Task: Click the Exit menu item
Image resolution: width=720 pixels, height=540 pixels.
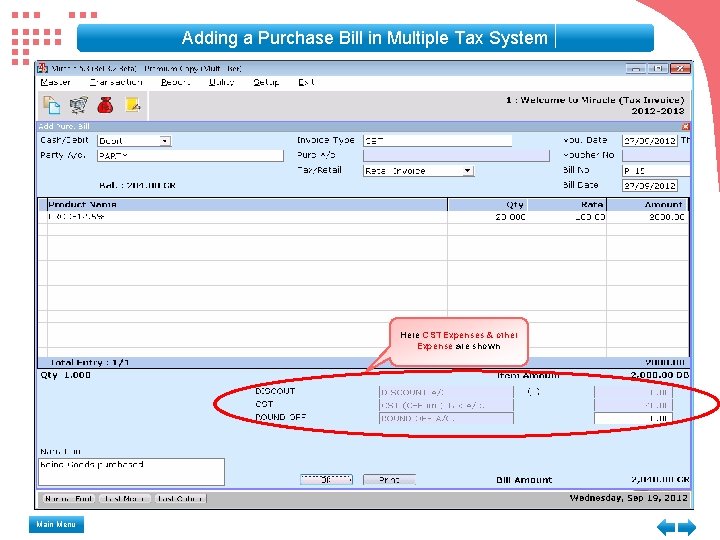Action: click(x=306, y=82)
